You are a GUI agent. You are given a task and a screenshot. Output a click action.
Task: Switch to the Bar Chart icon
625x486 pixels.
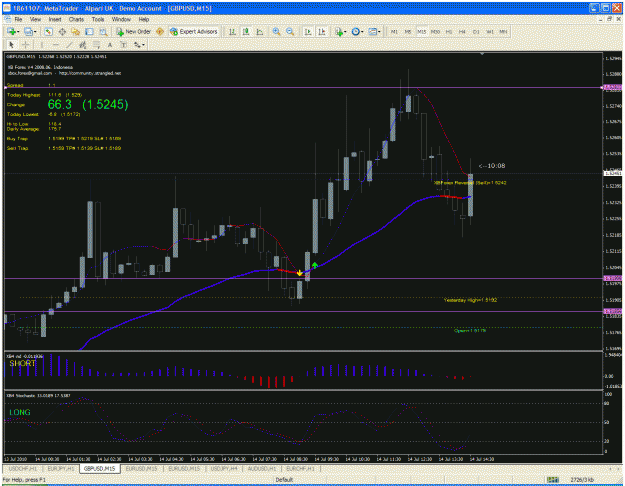tap(232, 31)
